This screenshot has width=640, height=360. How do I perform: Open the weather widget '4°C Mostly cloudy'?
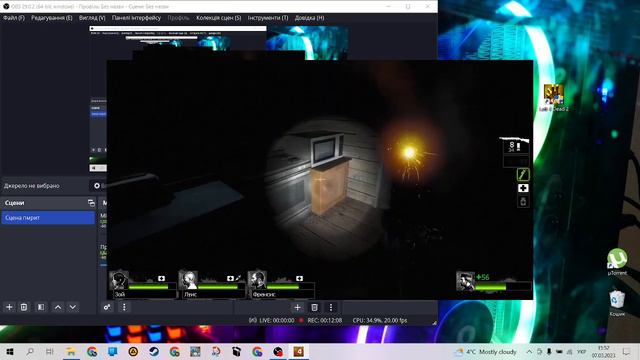point(486,351)
